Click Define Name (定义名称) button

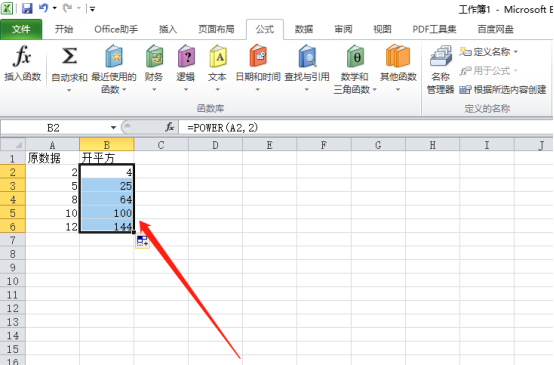485,52
